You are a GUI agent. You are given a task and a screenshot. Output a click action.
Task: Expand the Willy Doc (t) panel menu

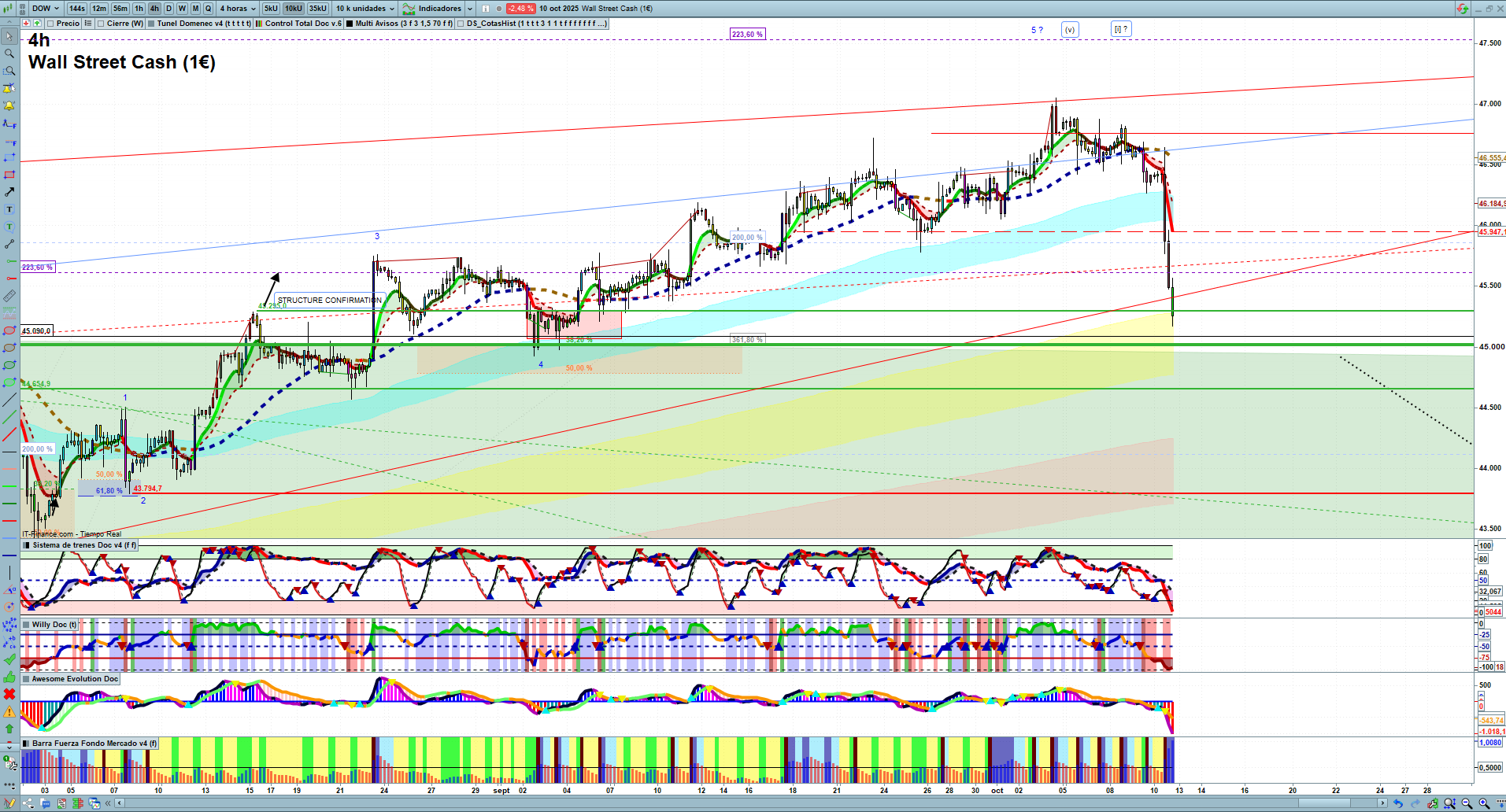click(26, 625)
